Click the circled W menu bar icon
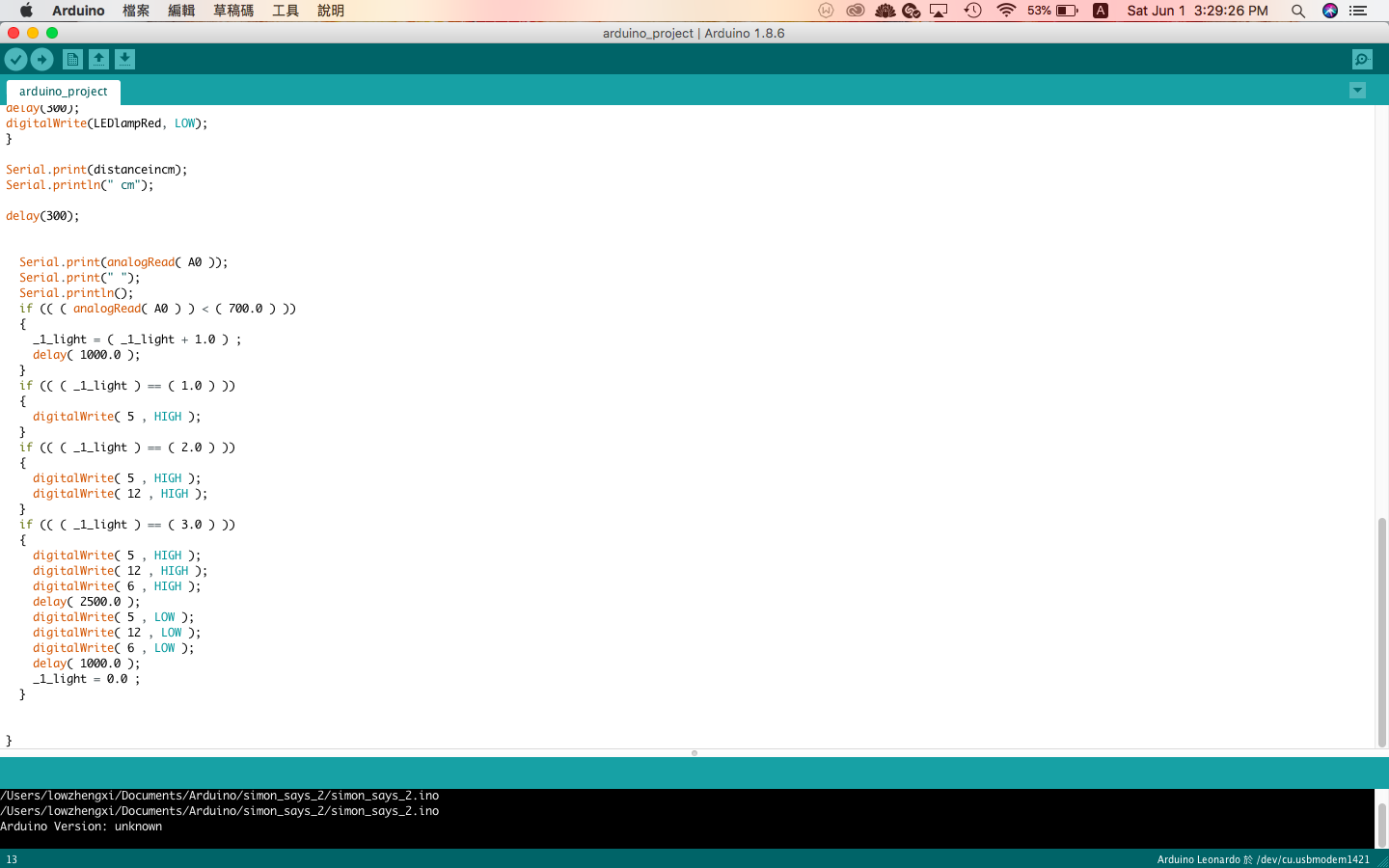This screenshot has height=868, width=1389. pos(826,11)
